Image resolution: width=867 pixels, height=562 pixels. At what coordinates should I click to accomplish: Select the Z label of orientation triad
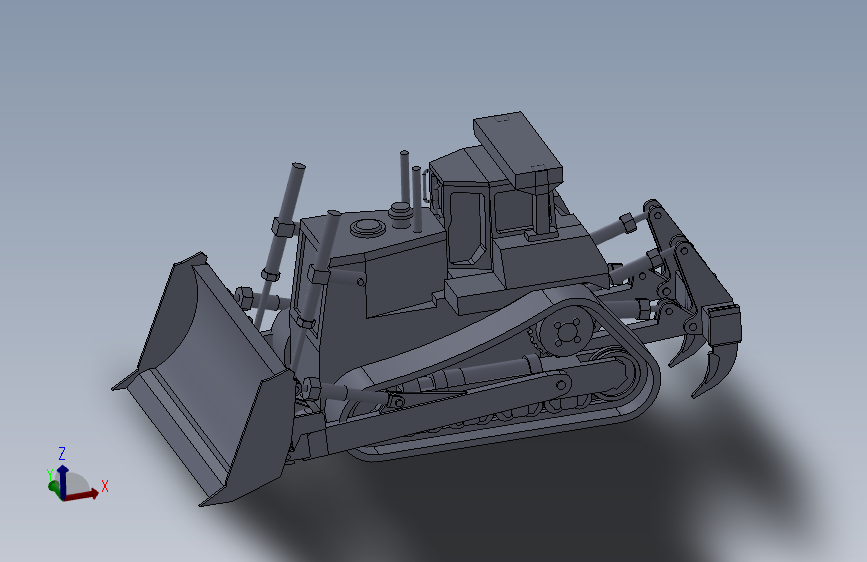62,454
